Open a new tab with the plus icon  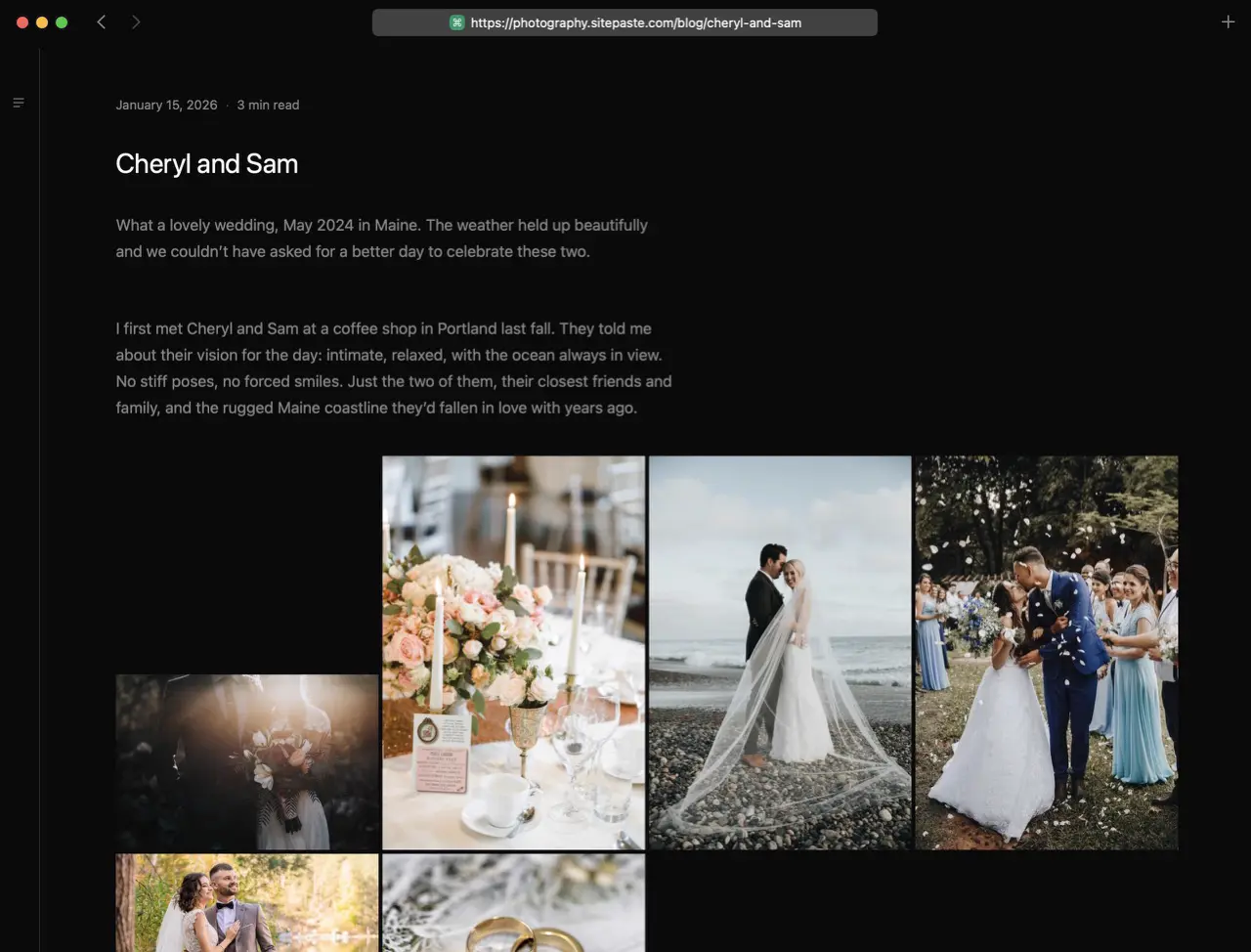(x=1228, y=21)
